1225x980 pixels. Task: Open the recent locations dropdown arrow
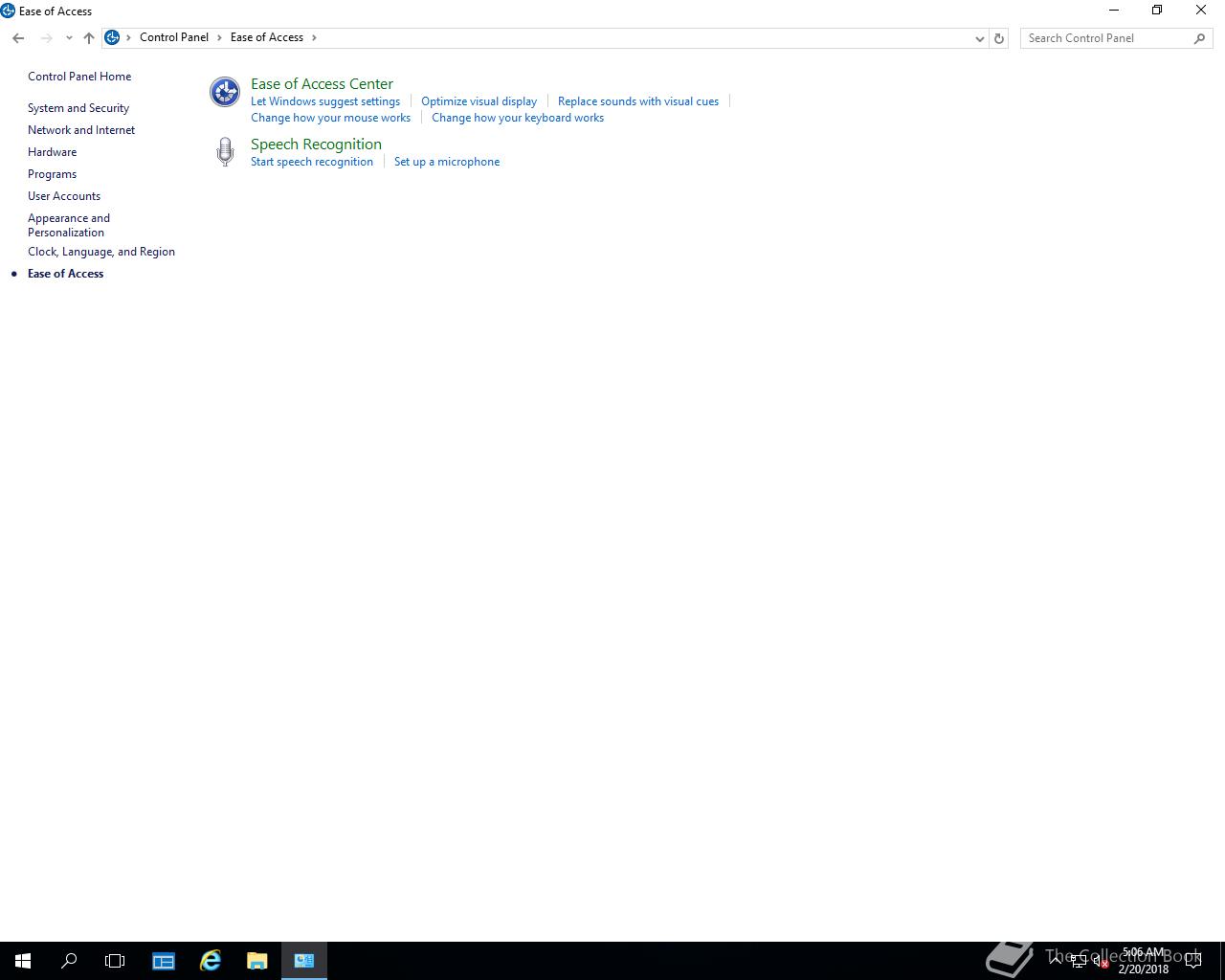coord(69,38)
